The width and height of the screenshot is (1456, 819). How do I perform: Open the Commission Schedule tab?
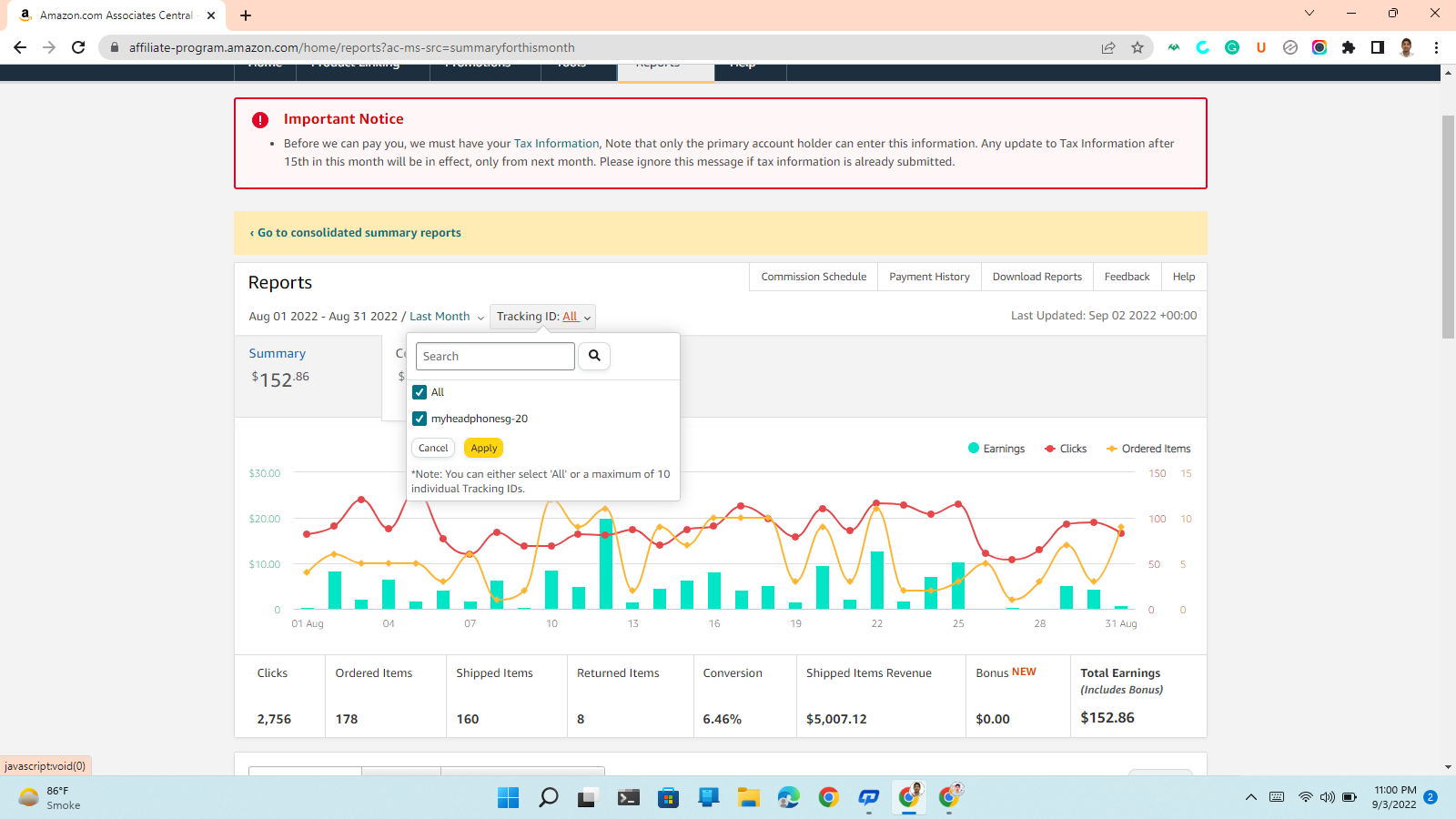click(814, 277)
